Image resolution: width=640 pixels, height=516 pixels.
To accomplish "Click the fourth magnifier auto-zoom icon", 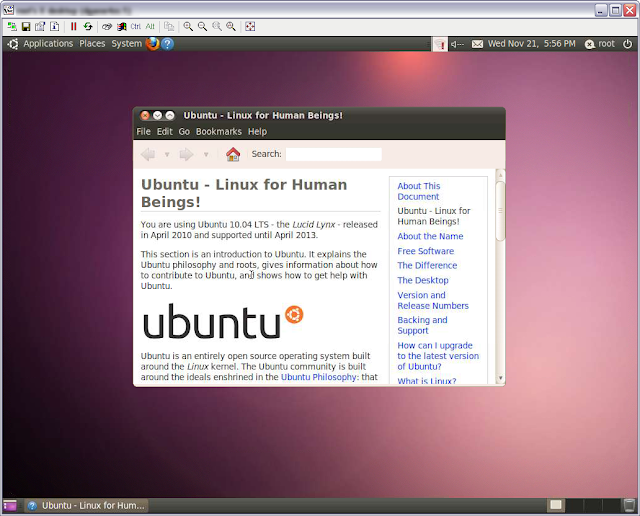I will tap(231, 27).
